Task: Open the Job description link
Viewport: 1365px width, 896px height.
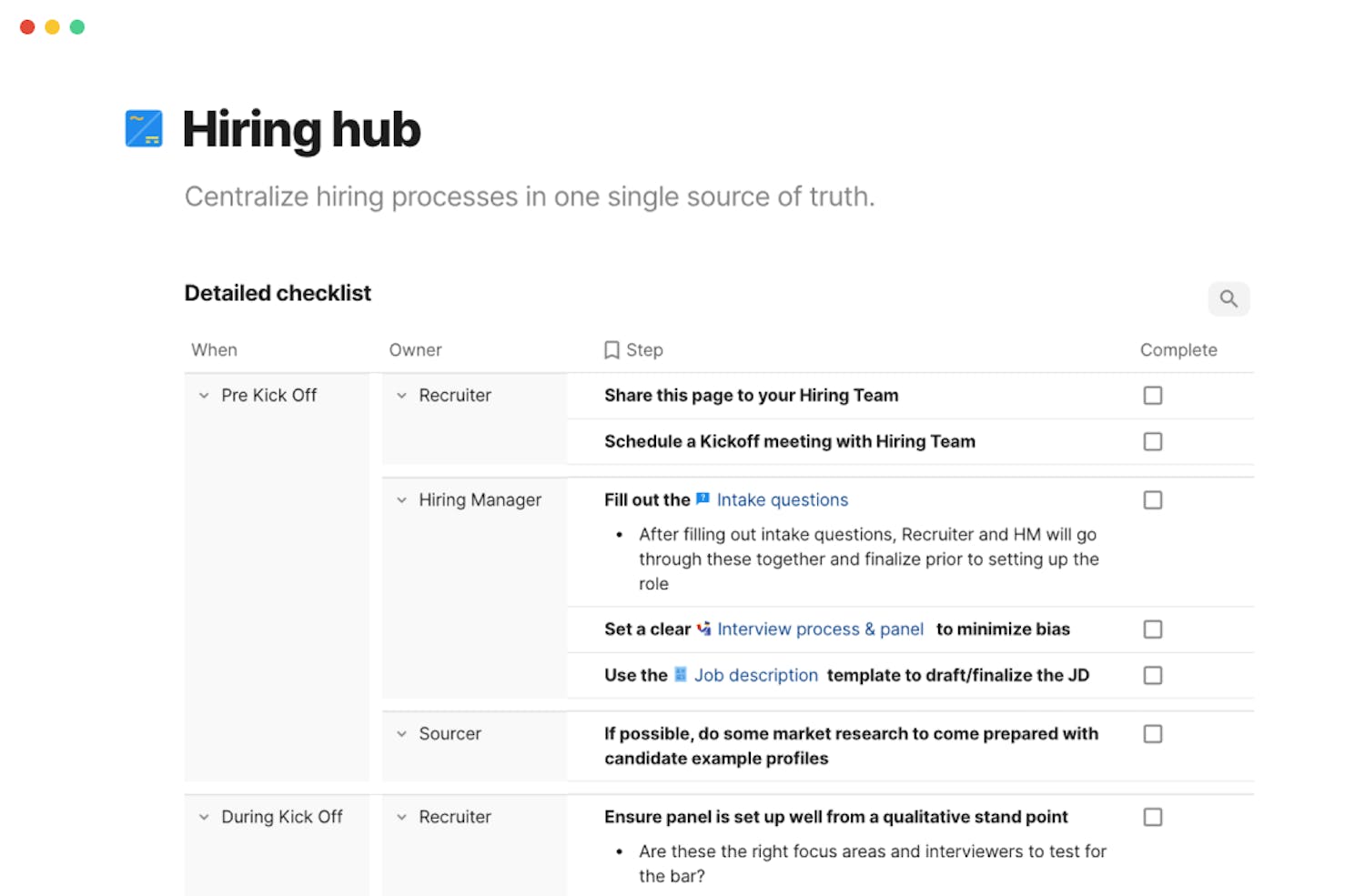Action: click(755, 675)
